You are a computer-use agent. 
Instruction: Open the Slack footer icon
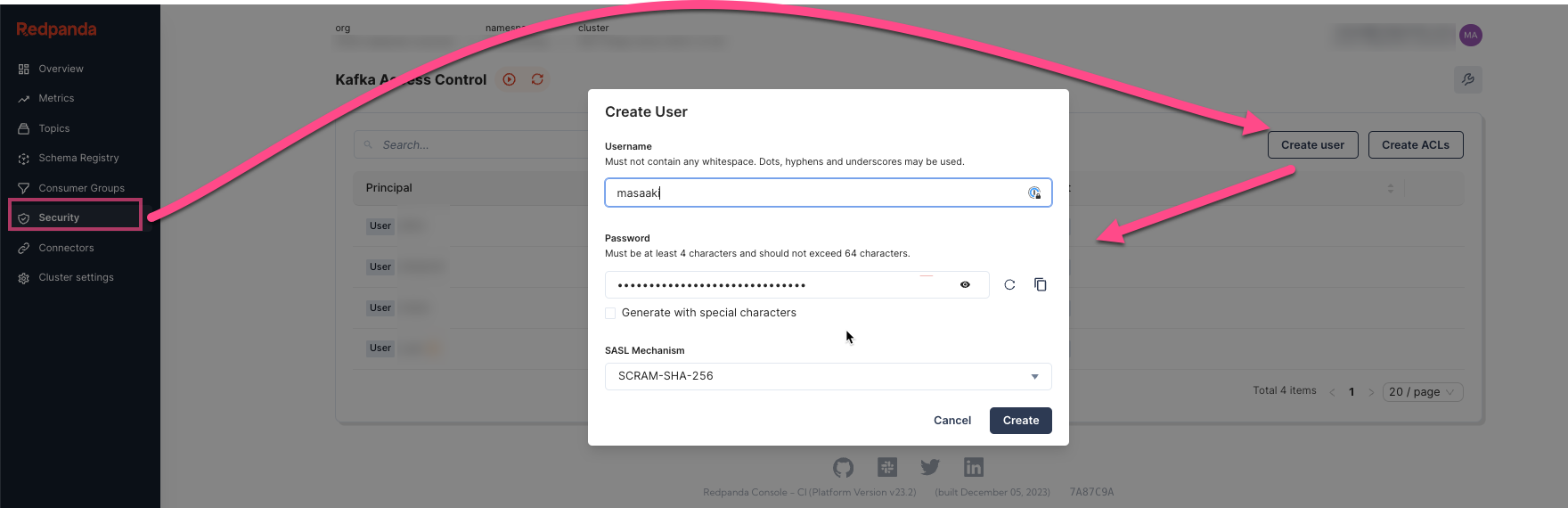tap(887, 467)
